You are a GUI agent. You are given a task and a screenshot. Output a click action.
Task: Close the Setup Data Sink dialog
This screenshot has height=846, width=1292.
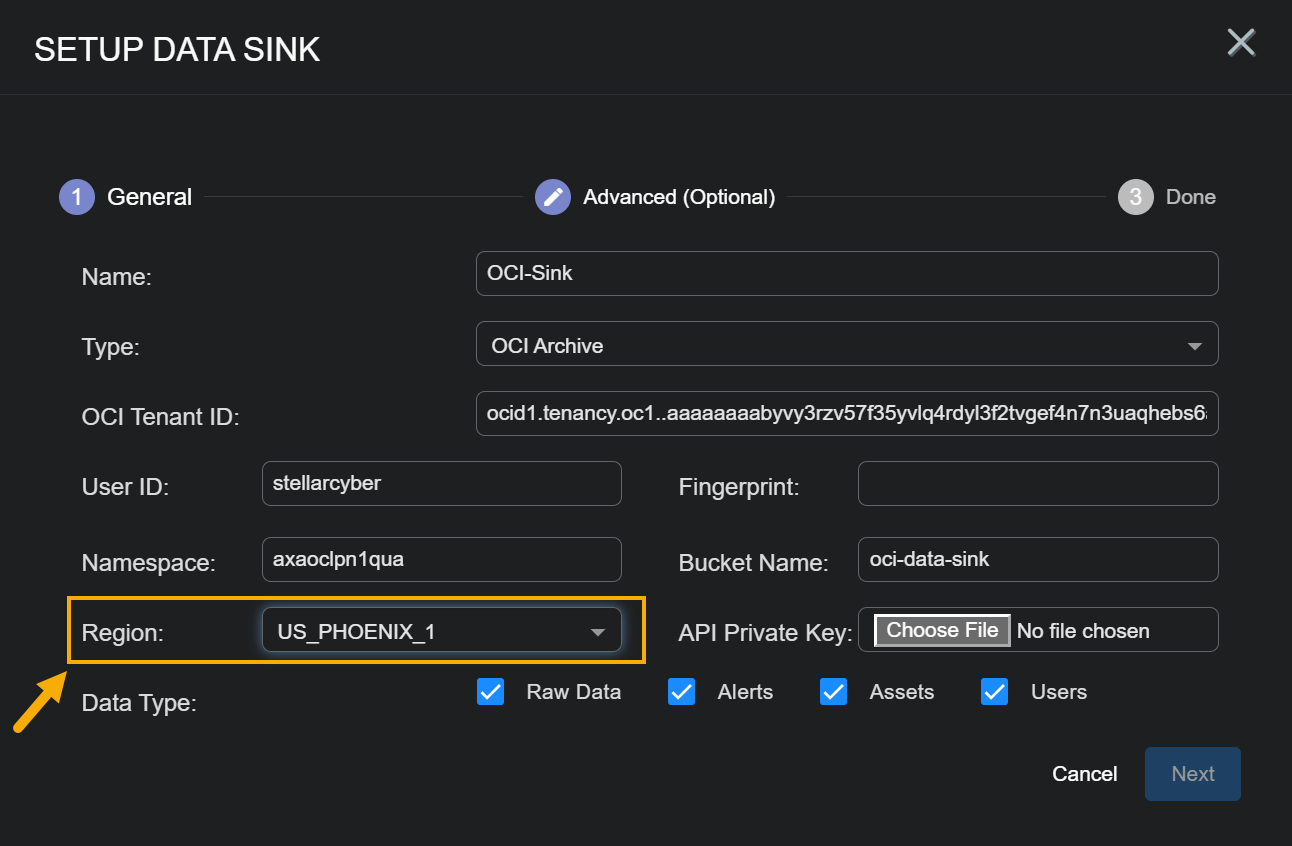[x=1241, y=43]
